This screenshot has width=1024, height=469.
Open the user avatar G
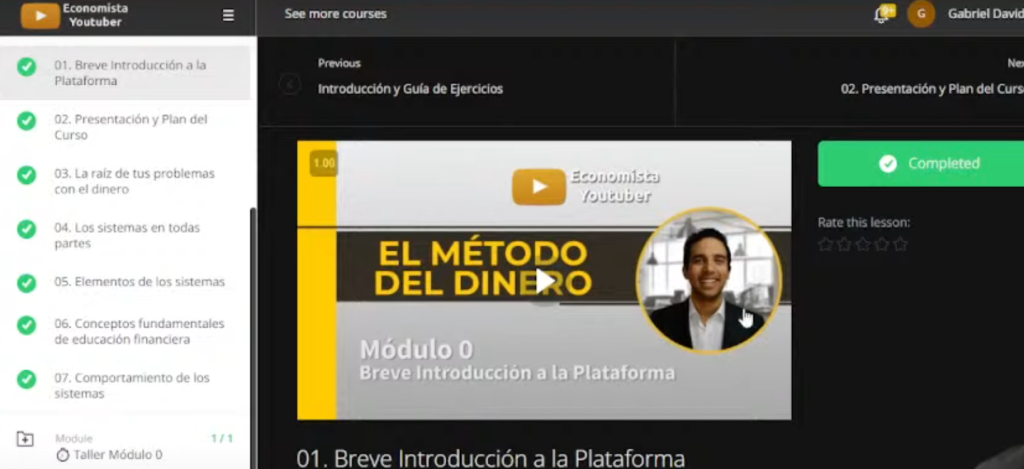point(921,14)
